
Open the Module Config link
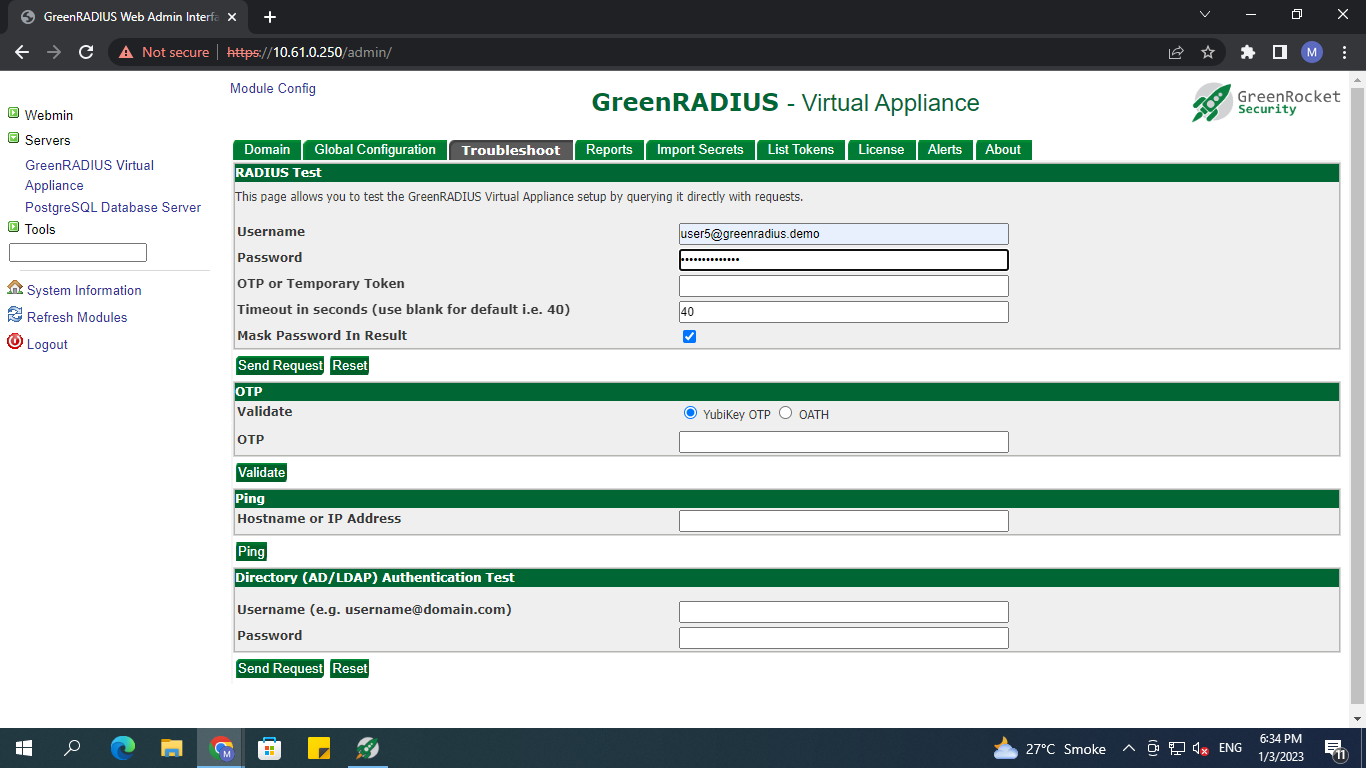click(273, 88)
